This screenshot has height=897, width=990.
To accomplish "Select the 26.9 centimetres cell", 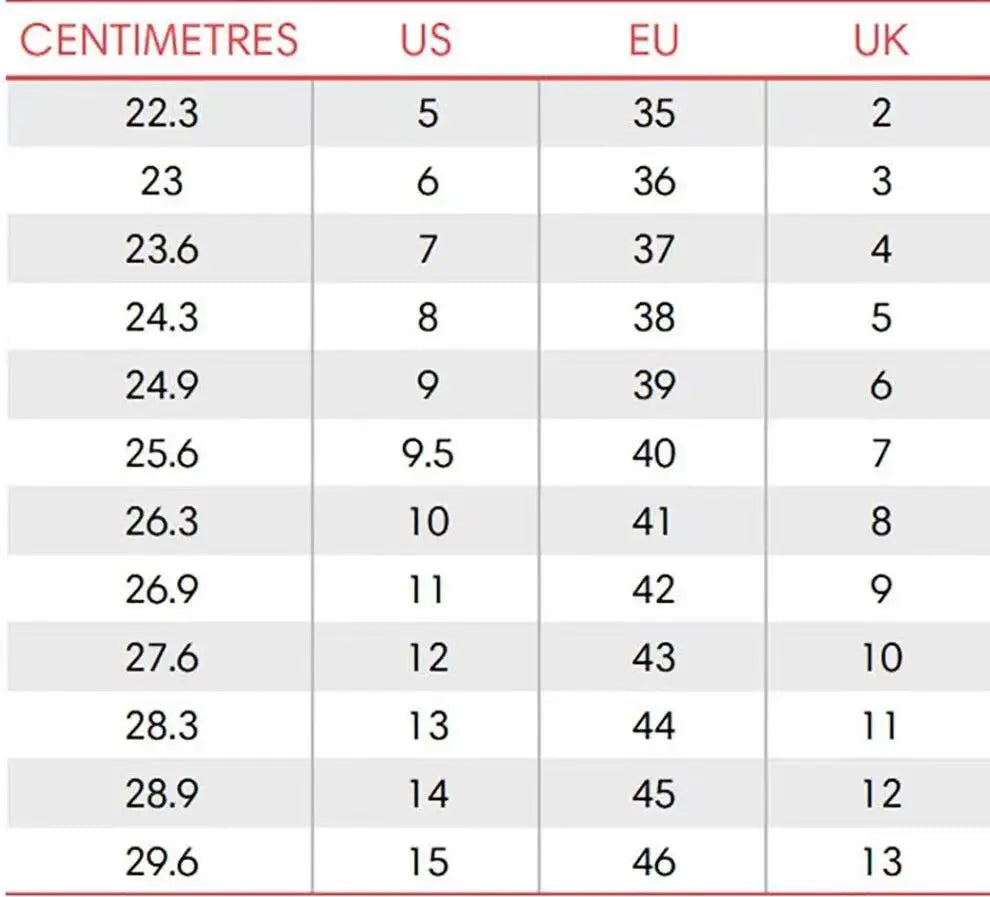I will 162,590.
